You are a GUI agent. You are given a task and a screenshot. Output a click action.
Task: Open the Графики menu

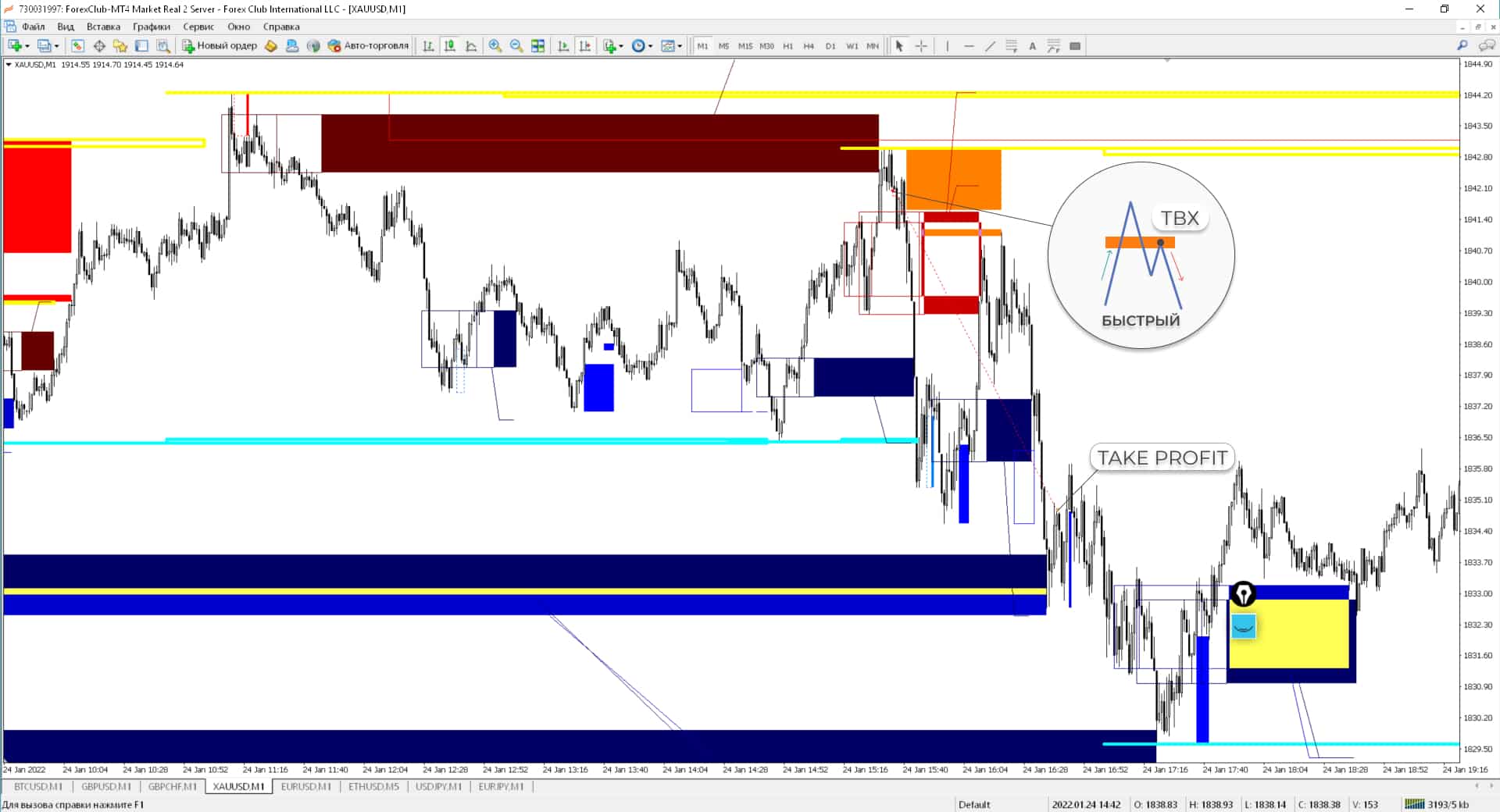pos(151,27)
